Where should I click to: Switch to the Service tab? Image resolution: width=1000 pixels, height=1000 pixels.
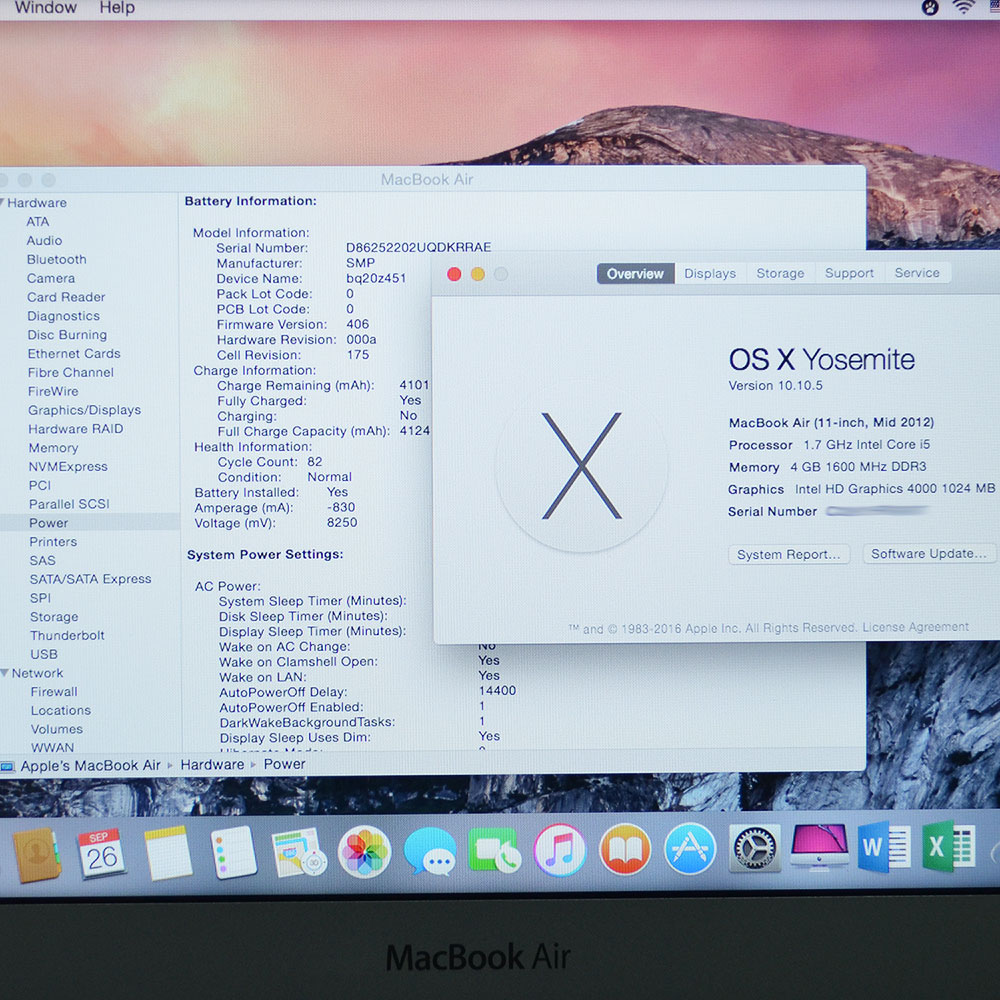[916, 272]
